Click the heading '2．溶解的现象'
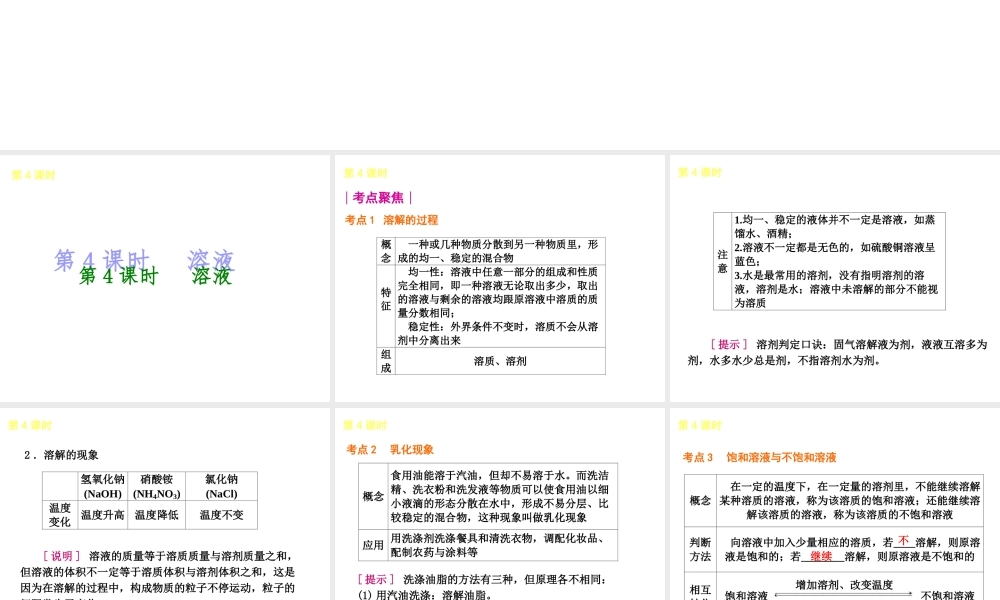1000x600 pixels. (61, 455)
